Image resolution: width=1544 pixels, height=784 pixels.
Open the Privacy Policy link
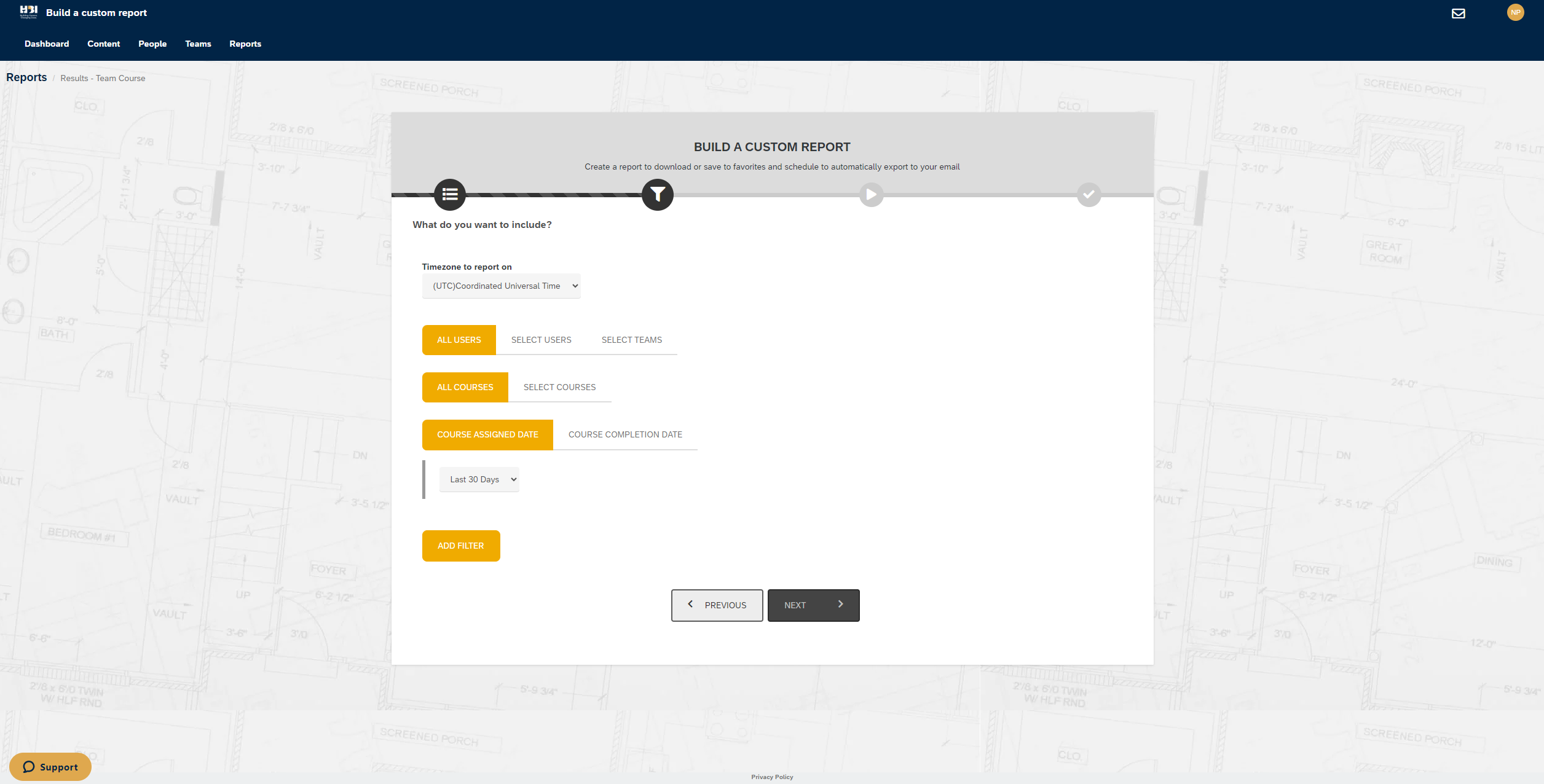click(x=771, y=777)
